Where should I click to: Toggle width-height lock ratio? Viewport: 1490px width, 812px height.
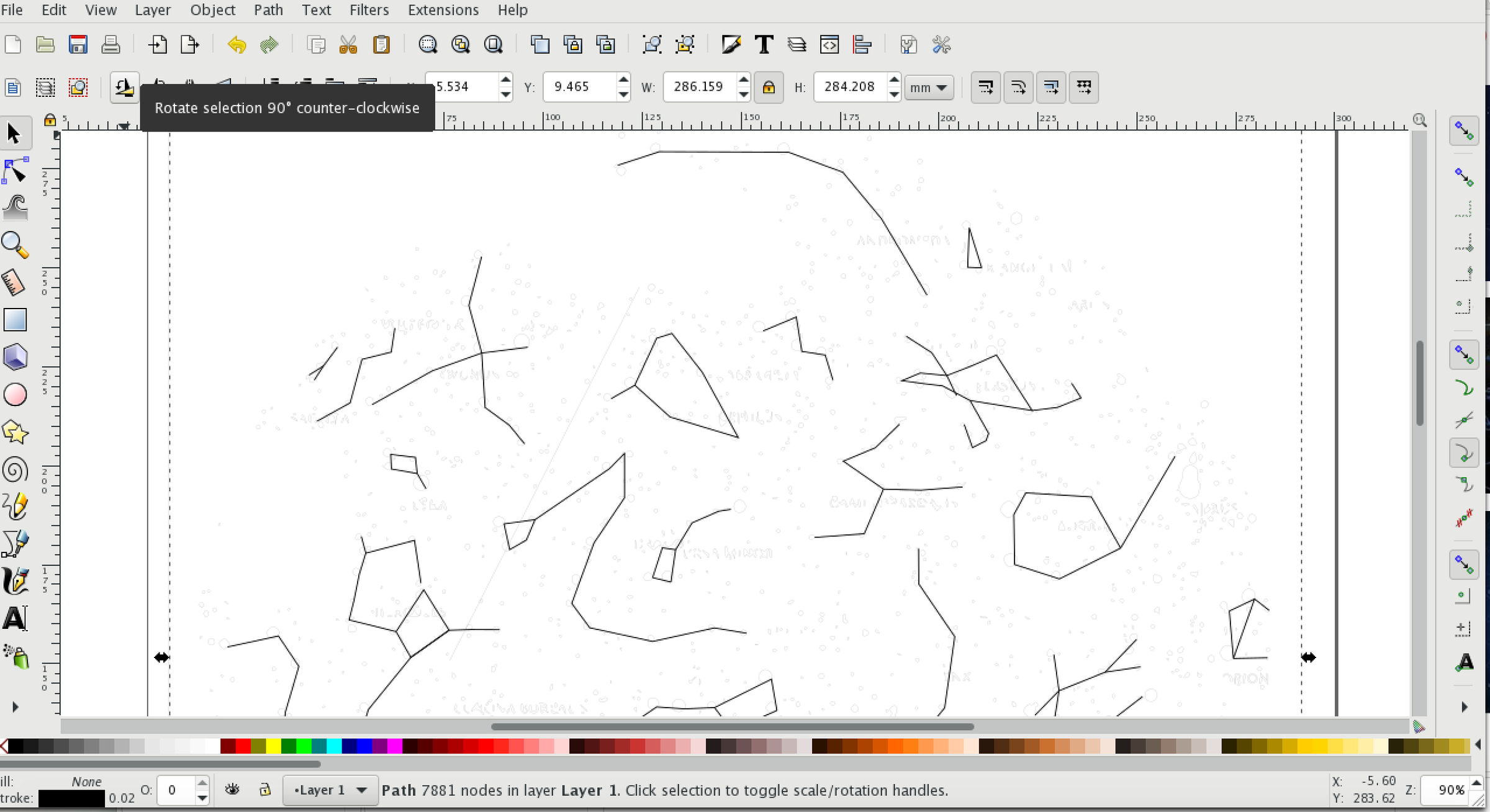click(x=769, y=87)
